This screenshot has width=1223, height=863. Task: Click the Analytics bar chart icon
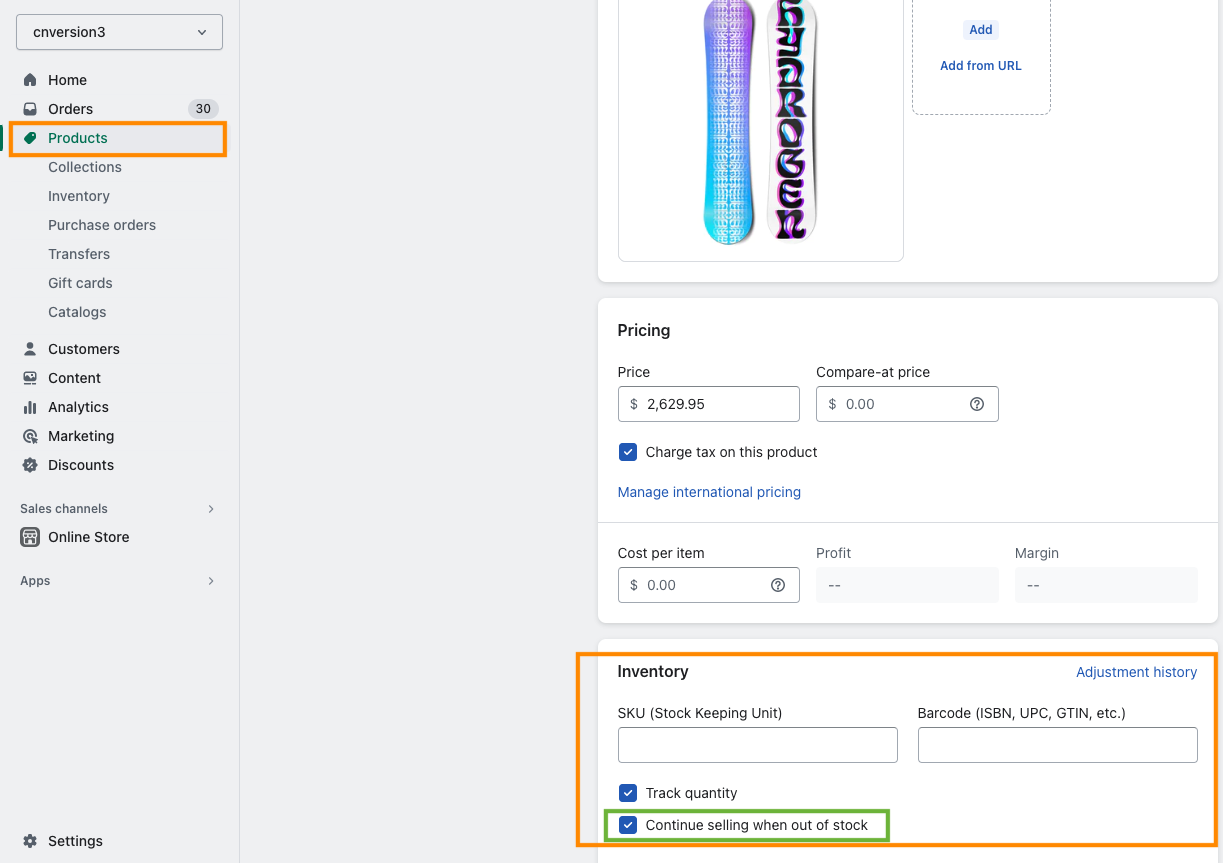click(x=30, y=407)
